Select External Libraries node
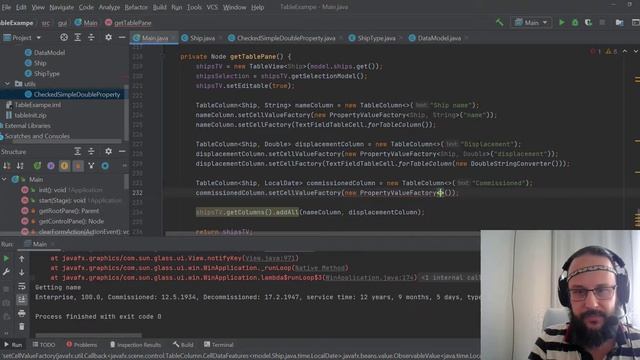Viewport: 640px width, 360px height. pos(27,126)
